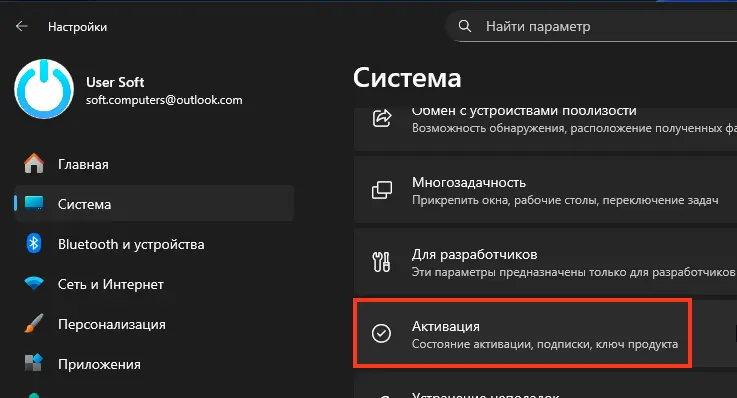Click the nearby sharing share icon
The width and height of the screenshot is (737, 398).
(382, 118)
